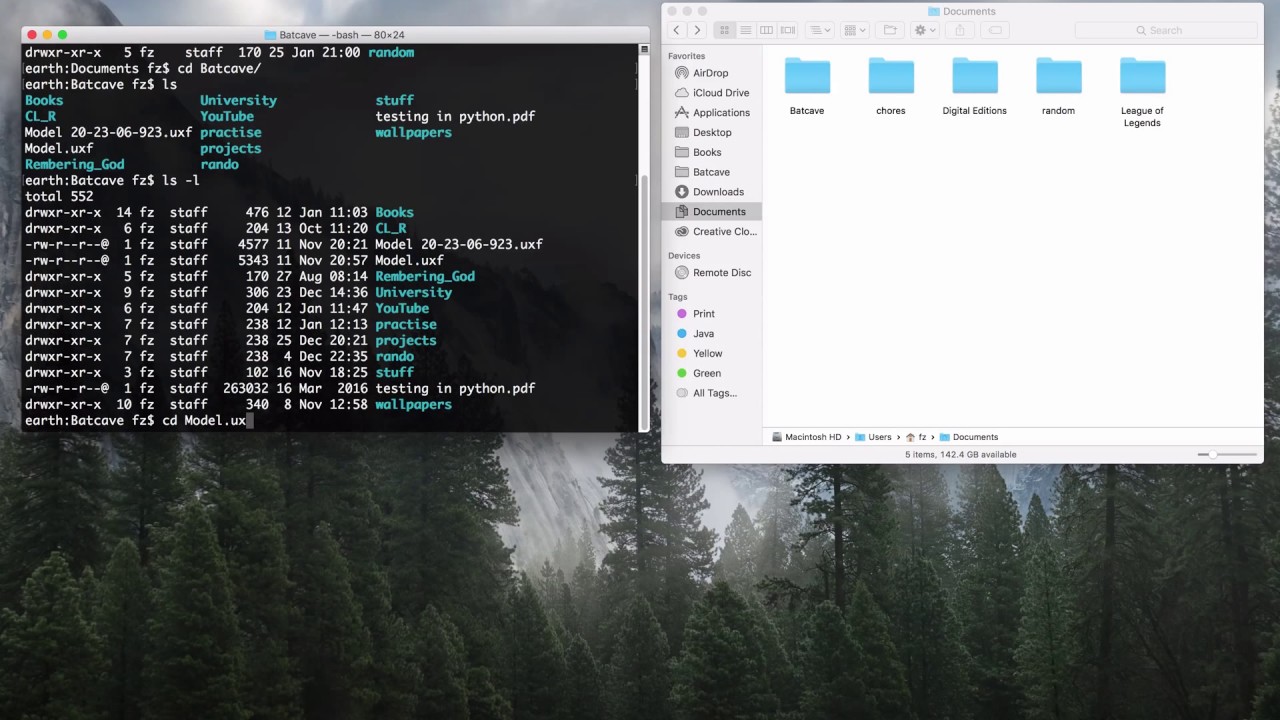Select Batcave in Finder sidebar

pos(710,172)
